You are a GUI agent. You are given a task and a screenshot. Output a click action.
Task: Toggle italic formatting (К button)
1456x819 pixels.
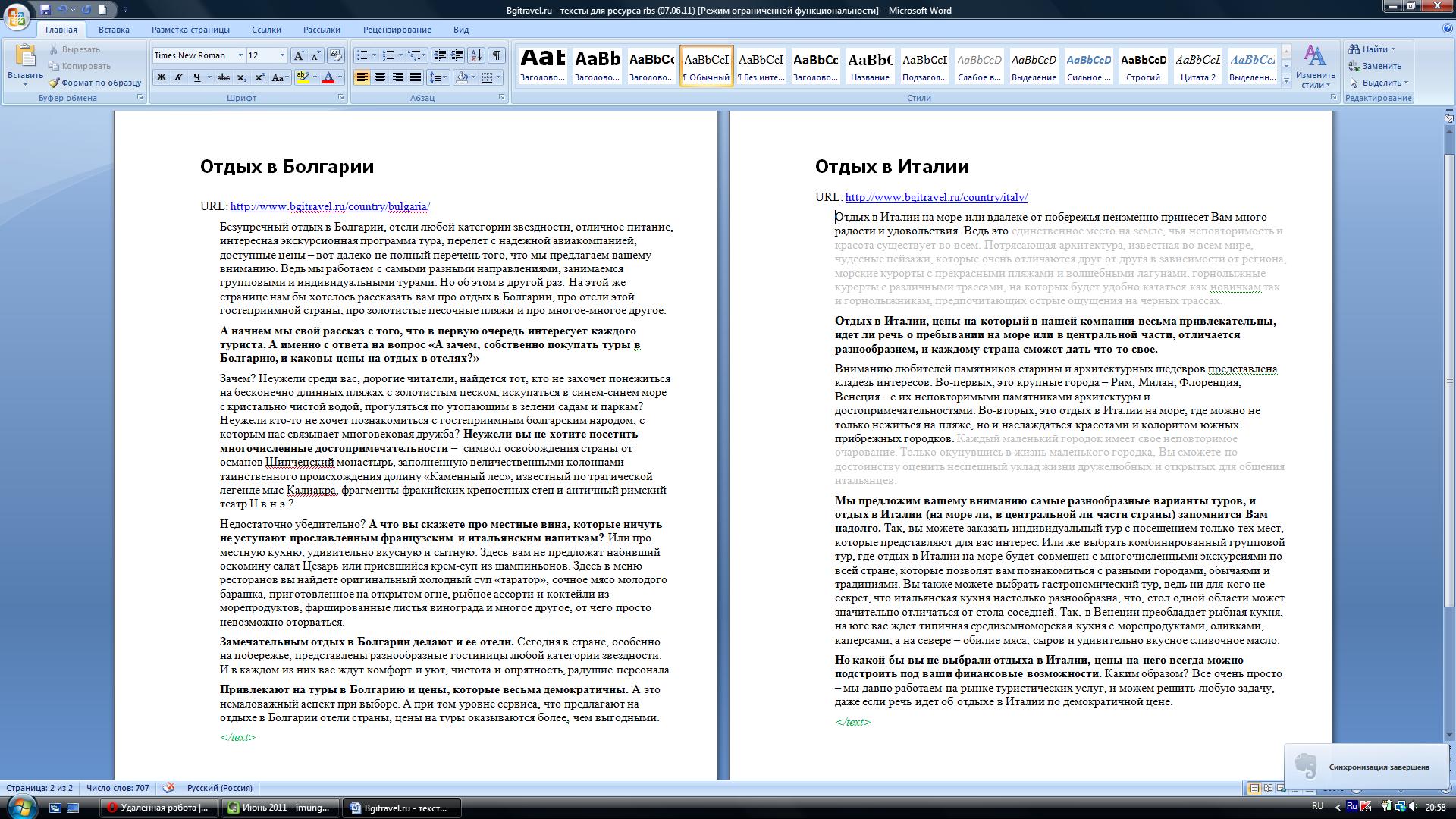click(179, 77)
